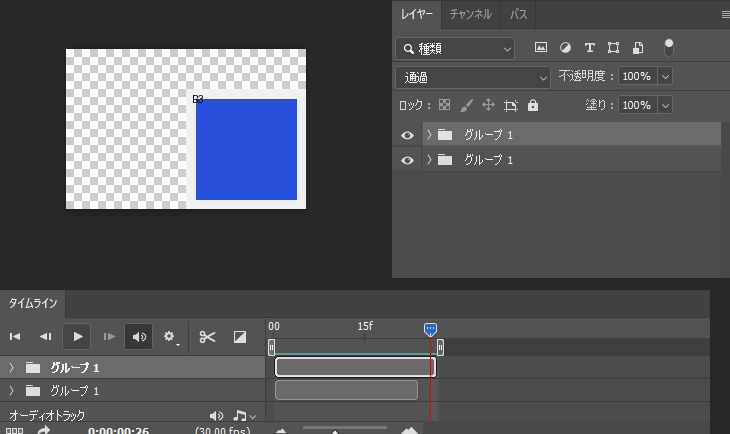
Task: Click the lock all padlock icon
Action: click(x=533, y=105)
